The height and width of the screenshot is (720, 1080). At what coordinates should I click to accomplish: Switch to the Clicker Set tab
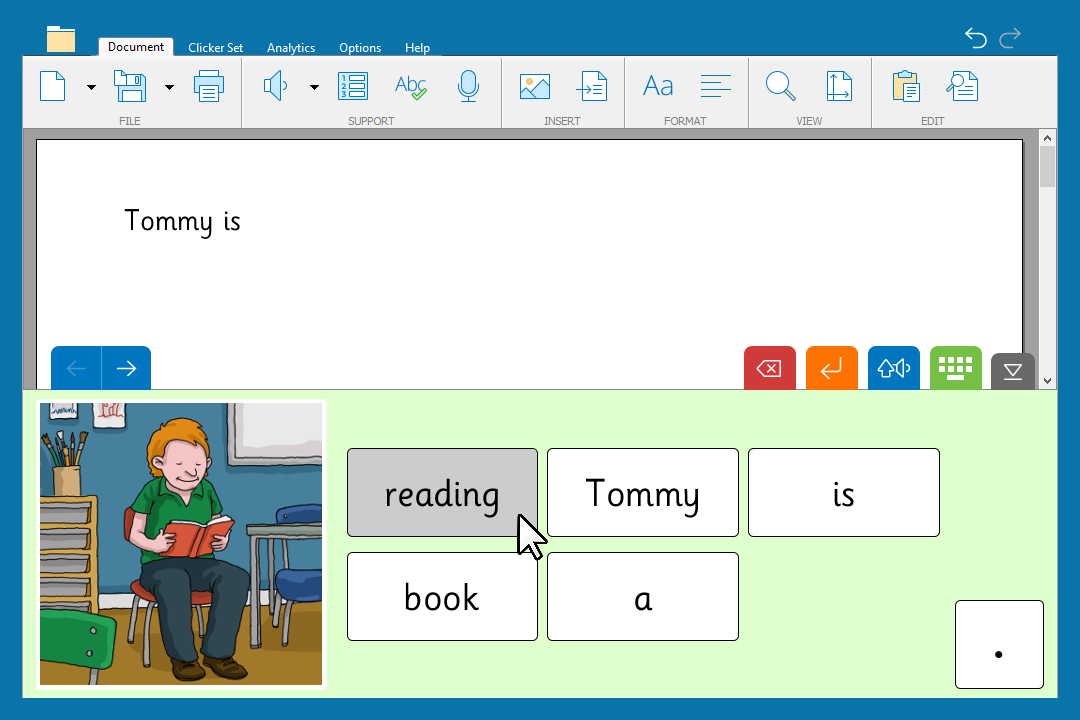215,48
